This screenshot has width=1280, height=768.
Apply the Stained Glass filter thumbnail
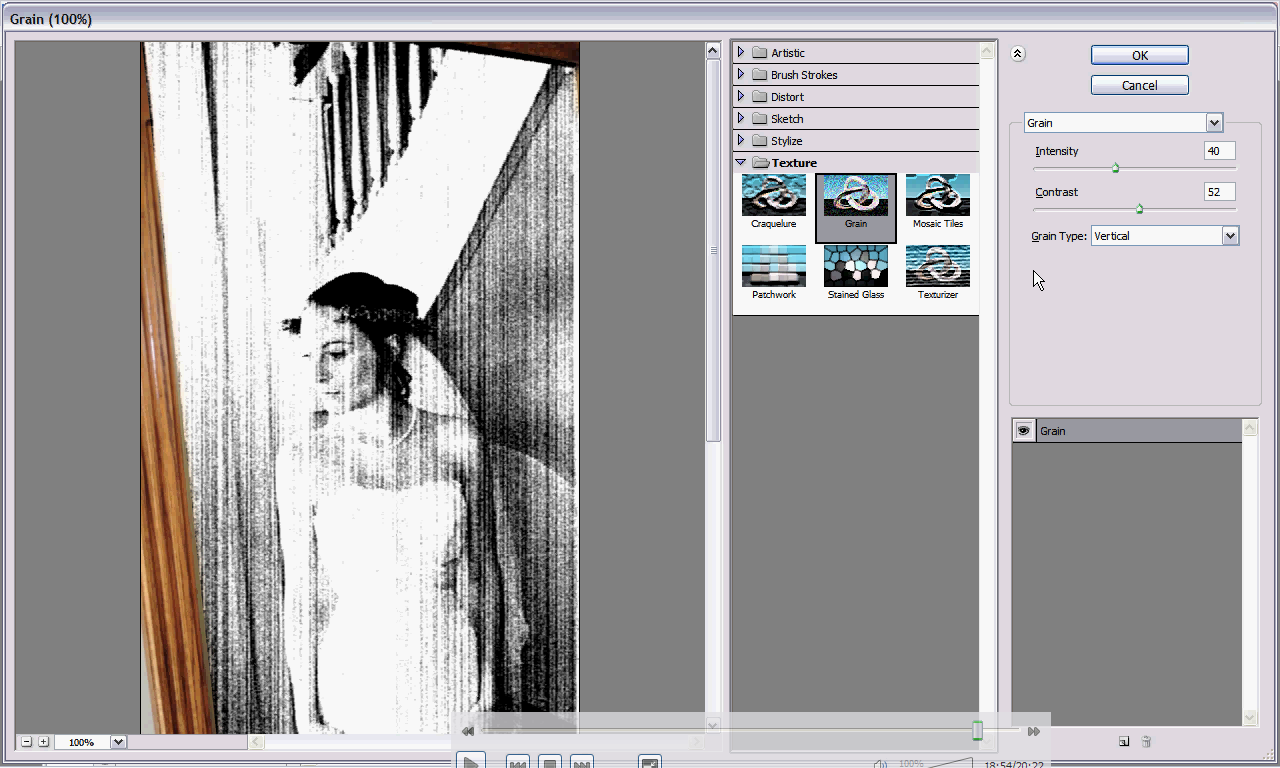pos(856,266)
